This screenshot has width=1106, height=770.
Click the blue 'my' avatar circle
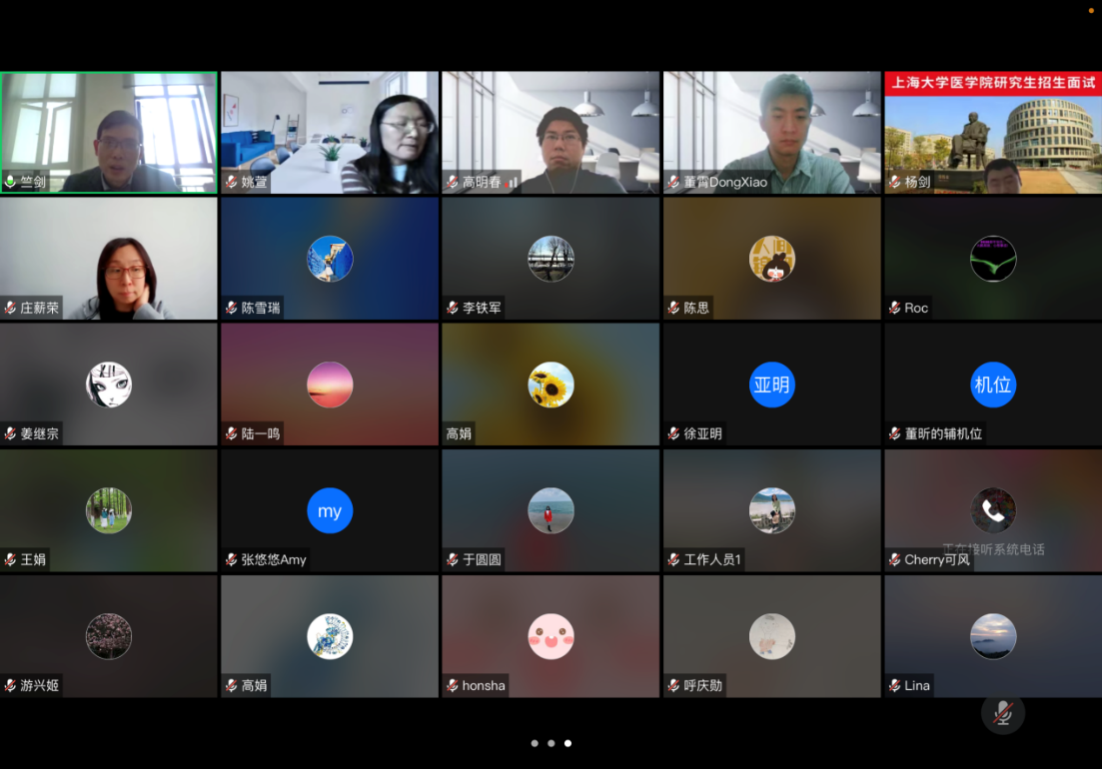point(330,511)
